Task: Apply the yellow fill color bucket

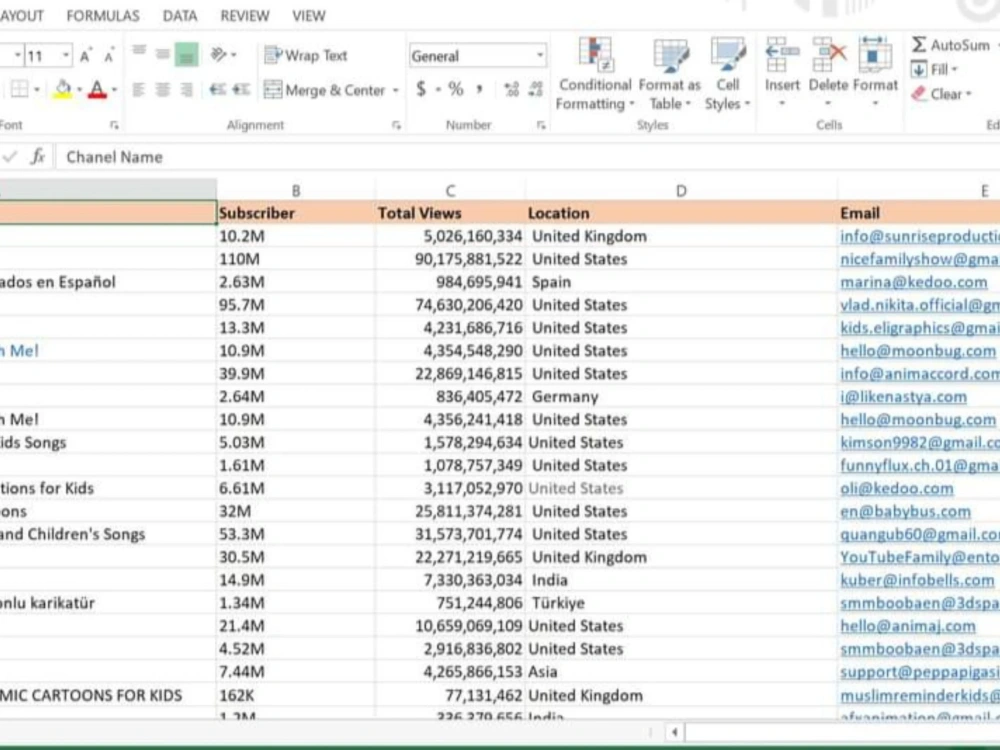Action: coord(62,89)
